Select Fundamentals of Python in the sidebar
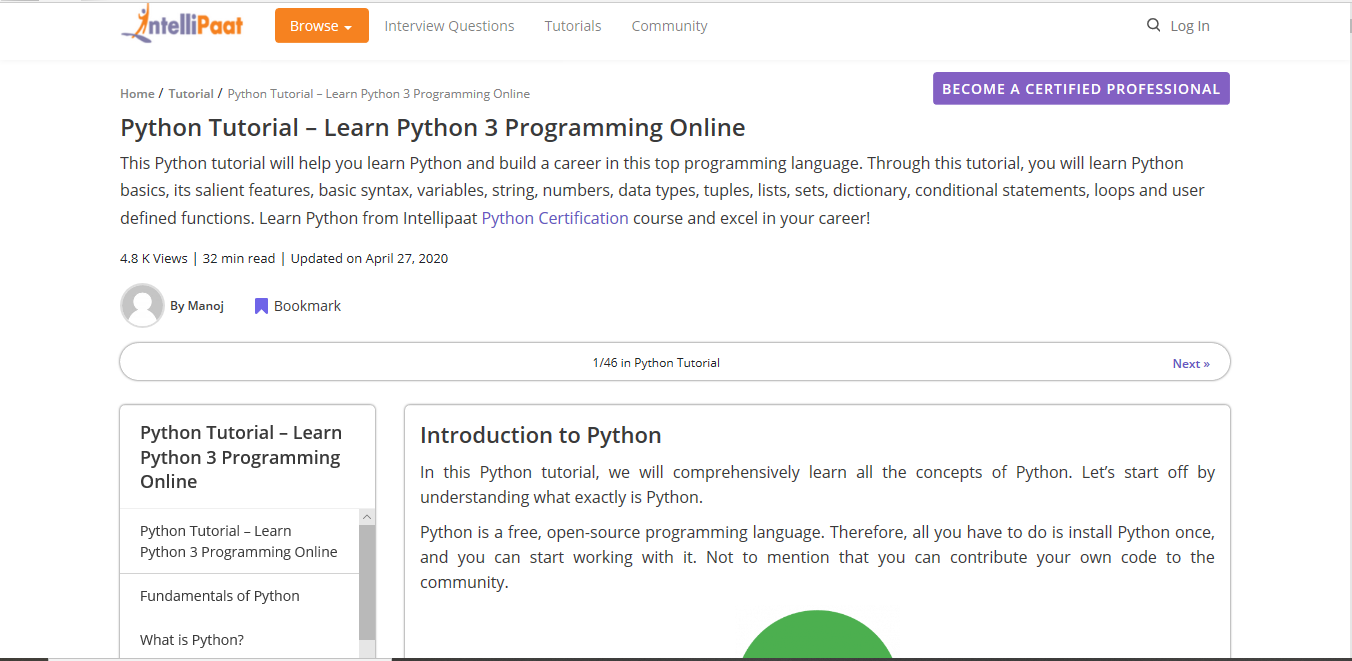The height and width of the screenshot is (661, 1352). 219,595
